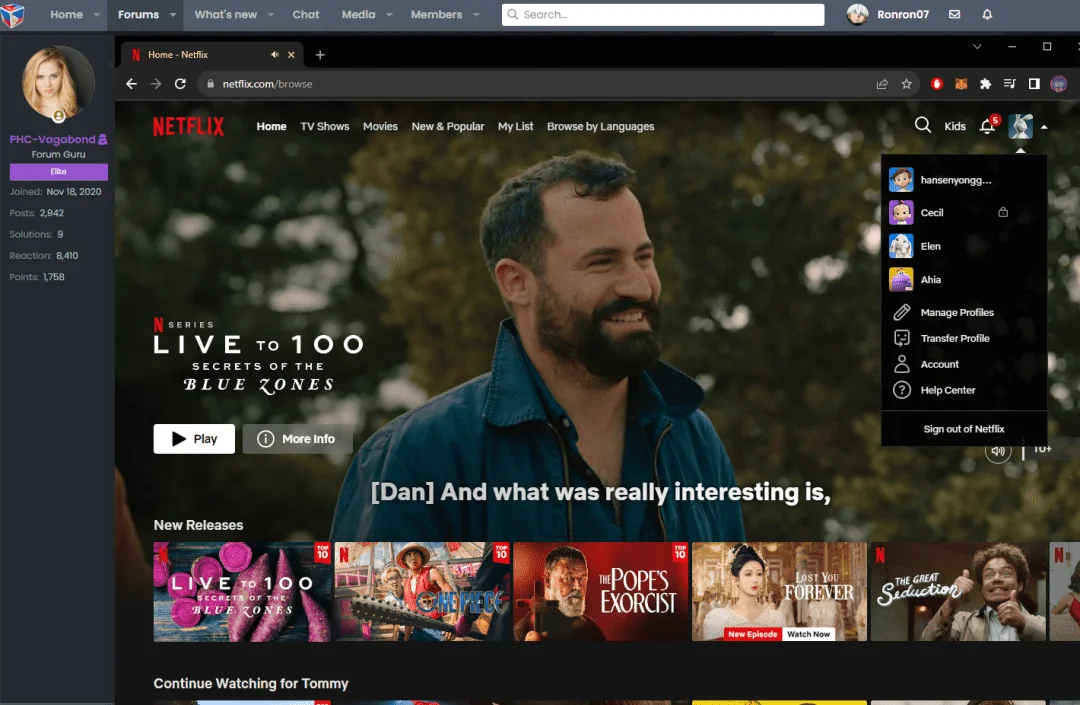Expand the Members dropdown arrow
The image size is (1080, 705).
476,14
